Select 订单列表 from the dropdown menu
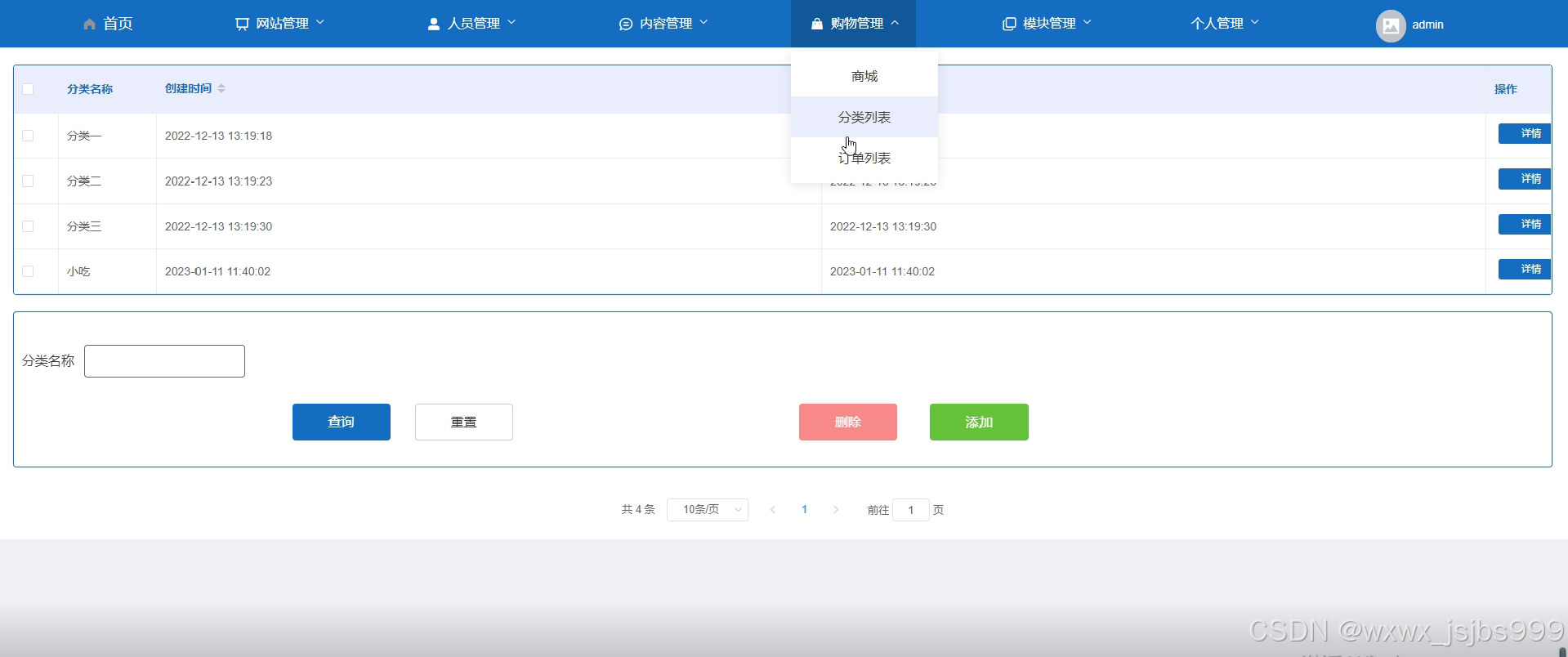 864,158
